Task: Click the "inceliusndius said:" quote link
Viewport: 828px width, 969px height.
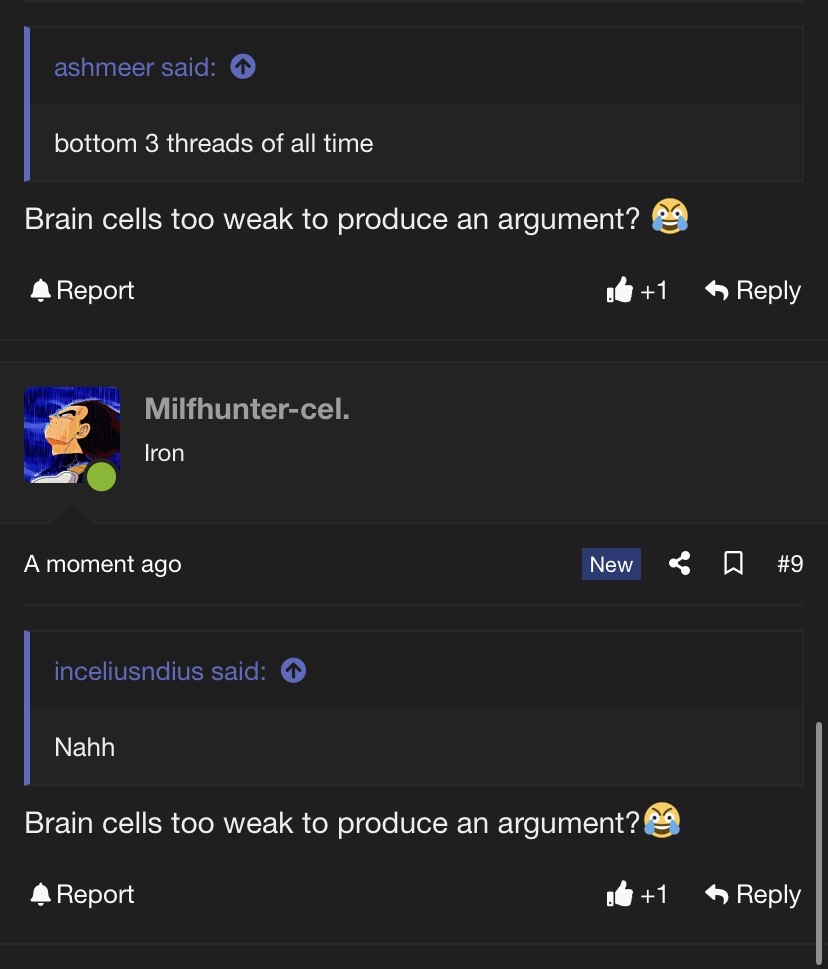Action: coord(160,671)
